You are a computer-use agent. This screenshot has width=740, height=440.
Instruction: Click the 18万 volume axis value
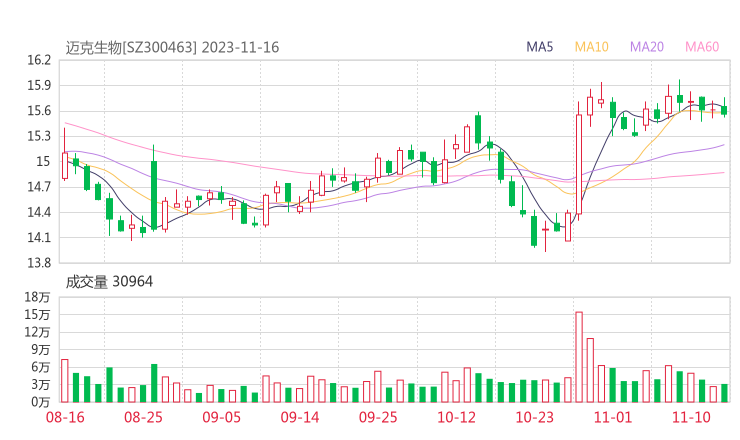(x=38, y=297)
